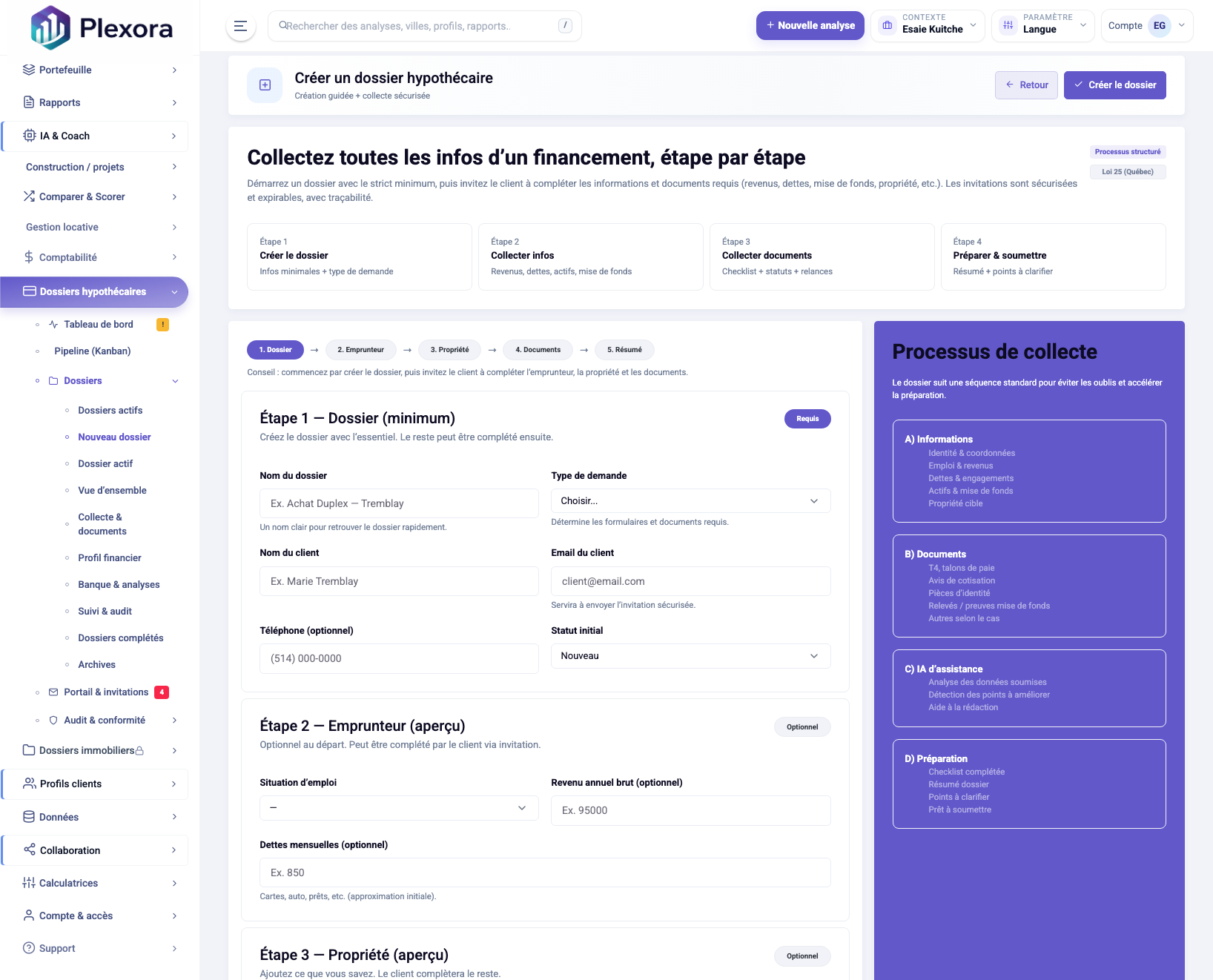Click the Nouvelle analyse button
Viewport: 1213px width, 980px height.
[x=810, y=26]
